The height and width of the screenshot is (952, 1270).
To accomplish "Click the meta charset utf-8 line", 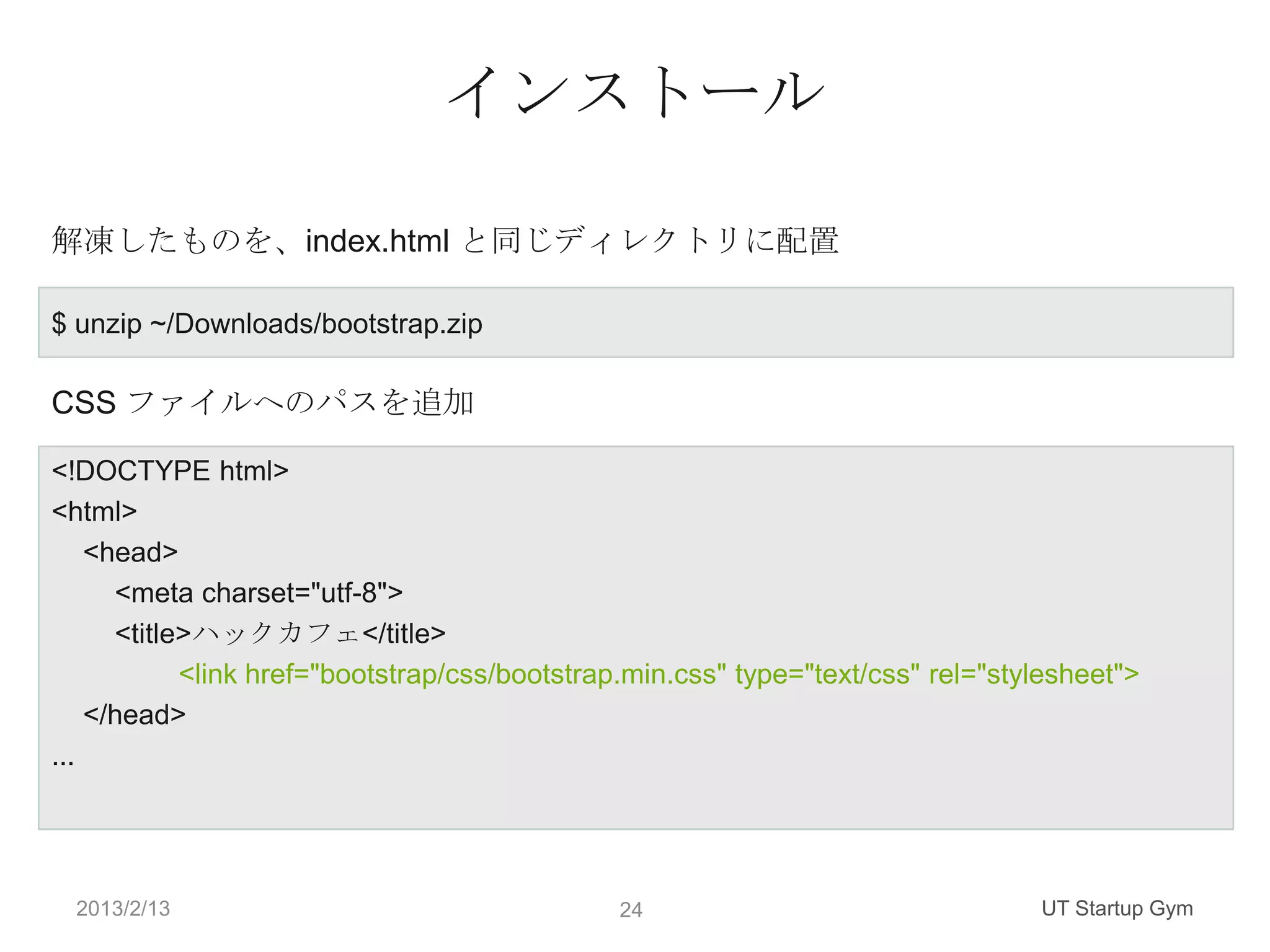I will 259,593.
